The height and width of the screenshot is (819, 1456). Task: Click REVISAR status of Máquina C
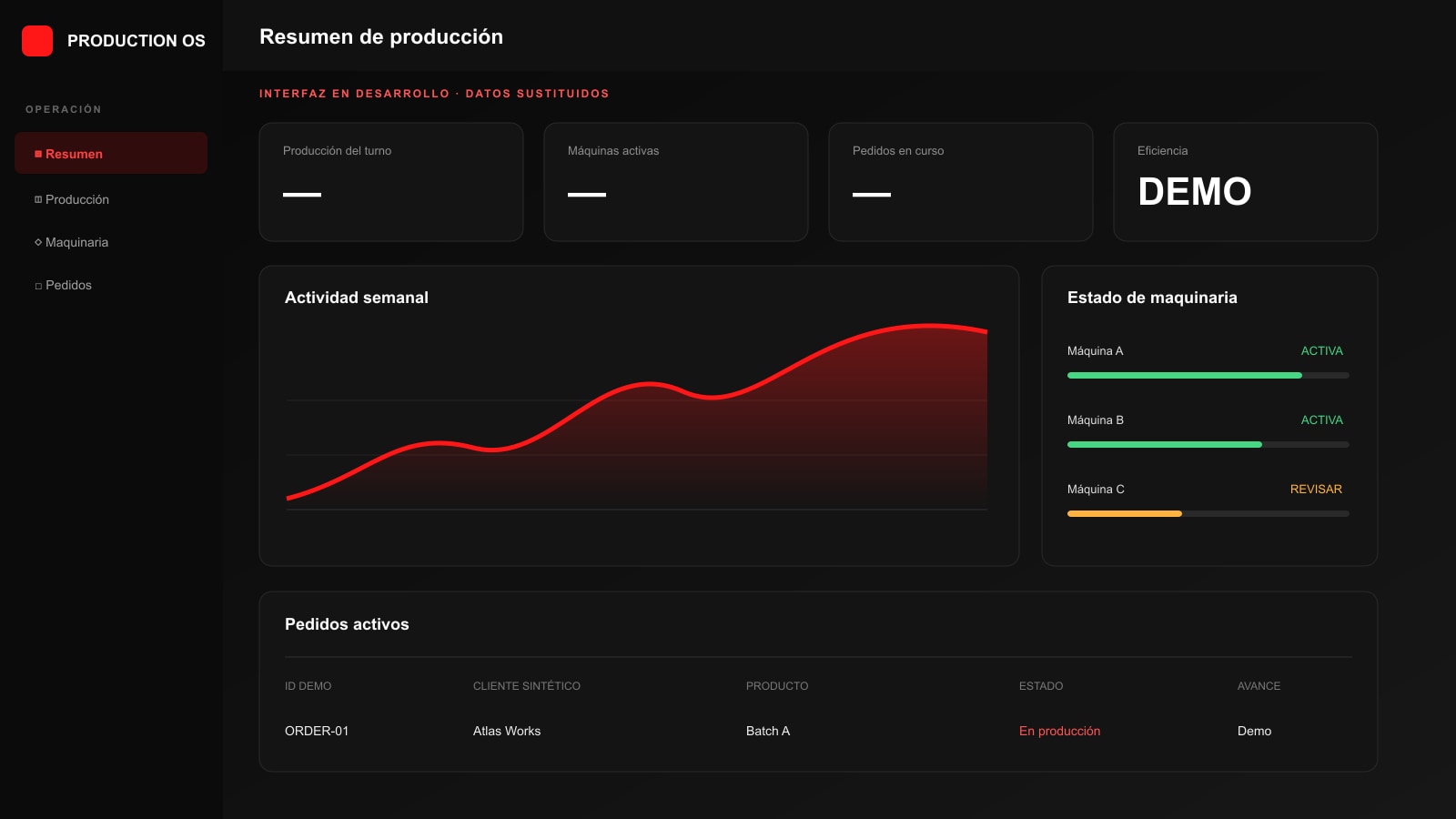(x=1316, y=489)
